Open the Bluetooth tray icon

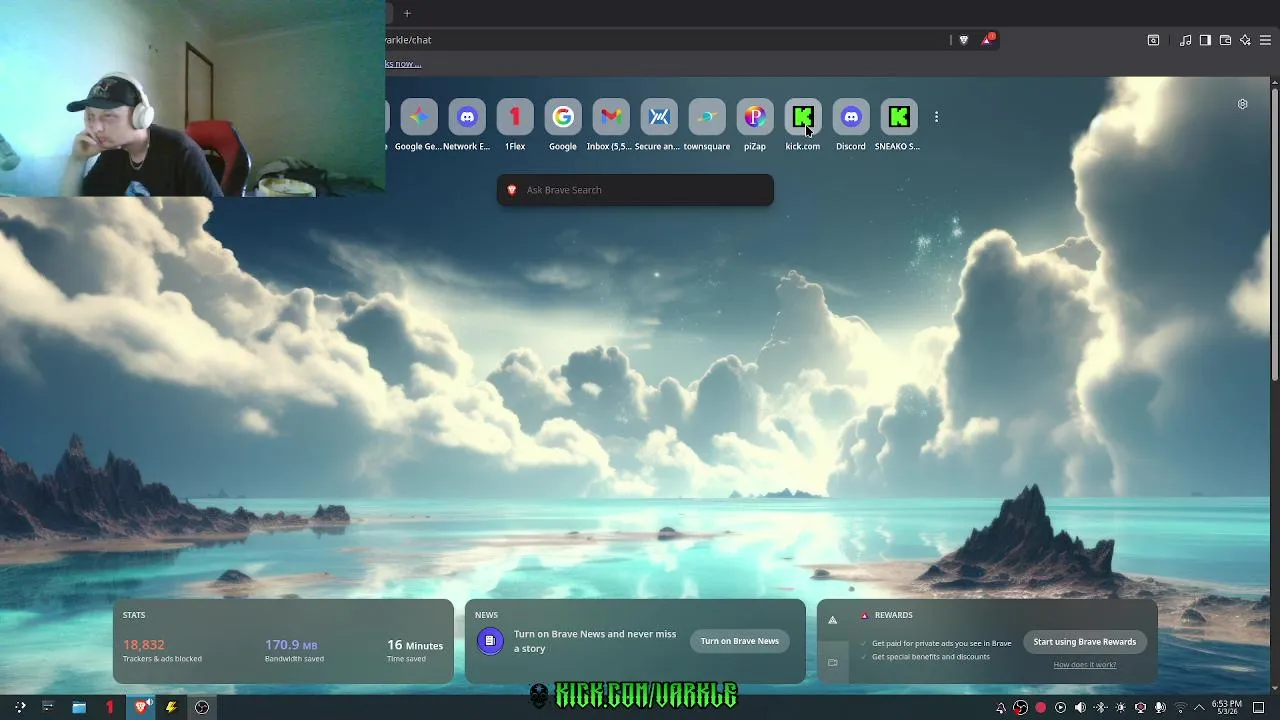point(1100,708)
